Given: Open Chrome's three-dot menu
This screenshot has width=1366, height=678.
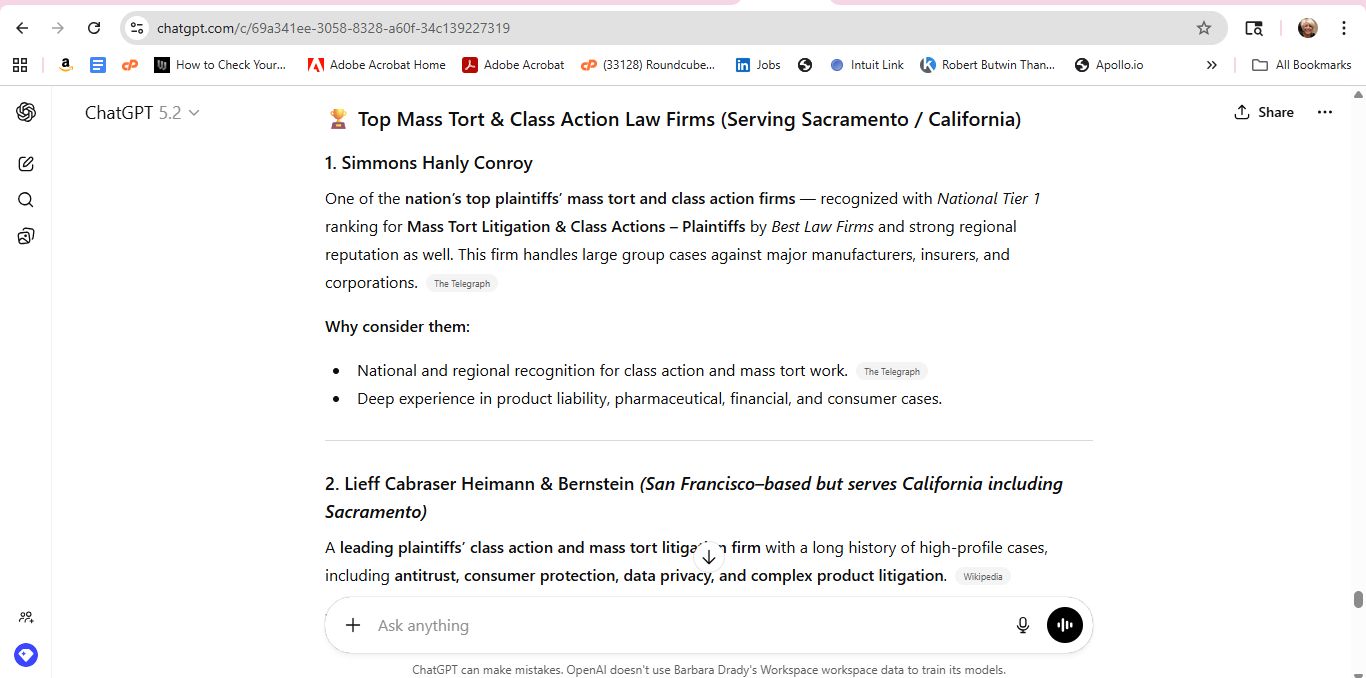Looking at the screenshot, I should pyautogui.click(x=1344, y=28).
